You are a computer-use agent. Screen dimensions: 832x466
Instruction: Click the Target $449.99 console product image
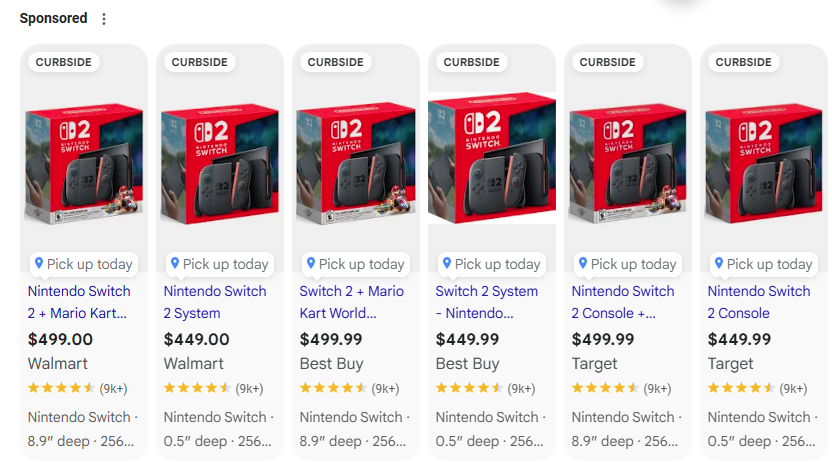pos(764,160)
